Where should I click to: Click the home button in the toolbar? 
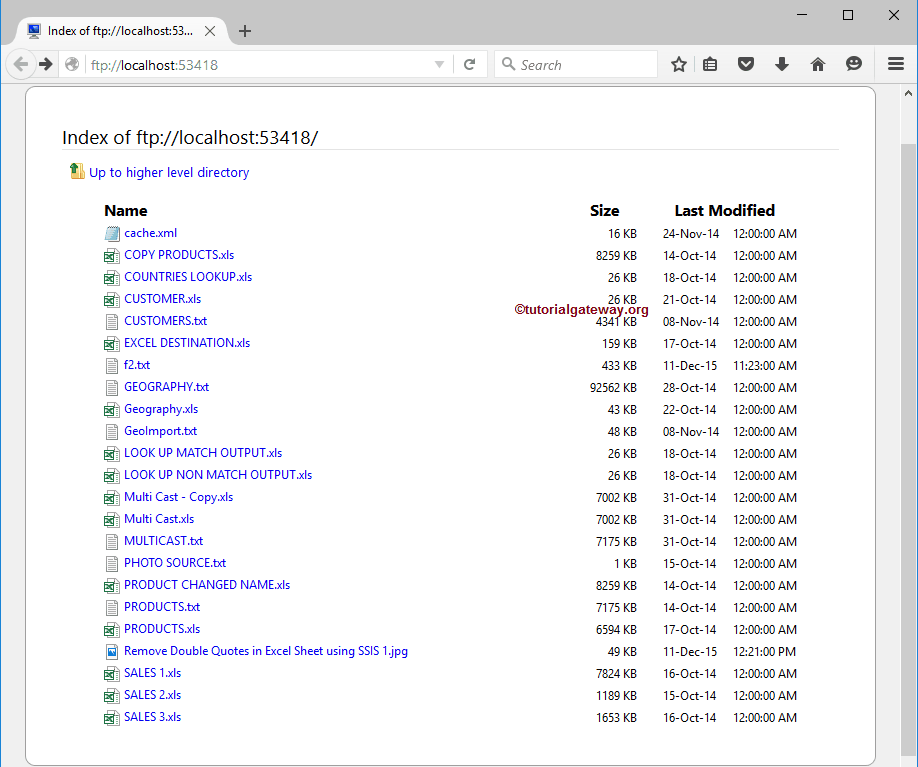click(x=818, y=63)
